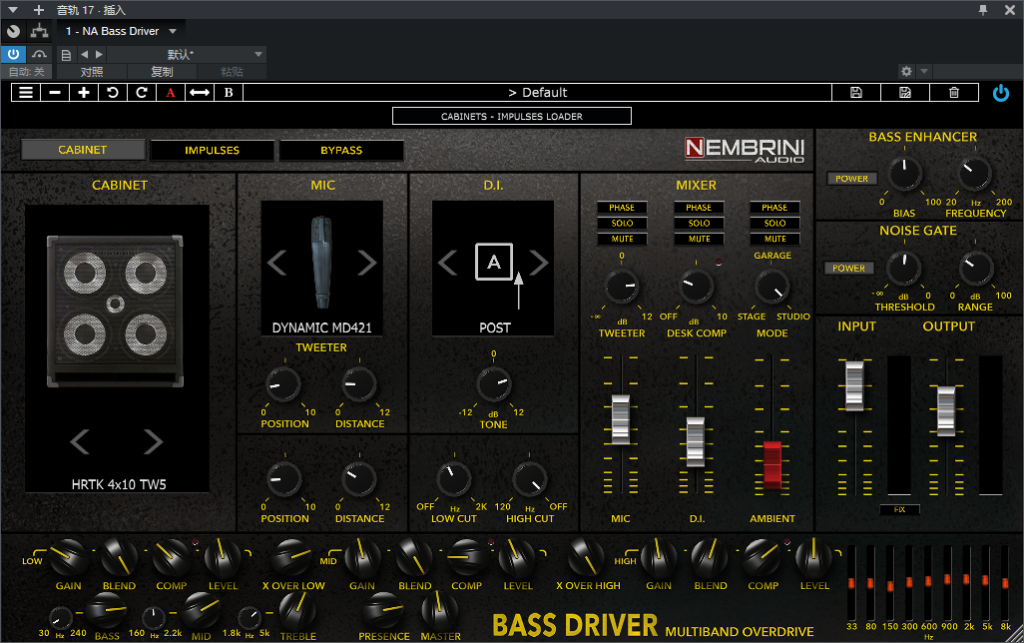Toggle plugin power with the blue power icon
Image resolution: width=1024 pixels, height=643 pixels.
[1000, 93]
